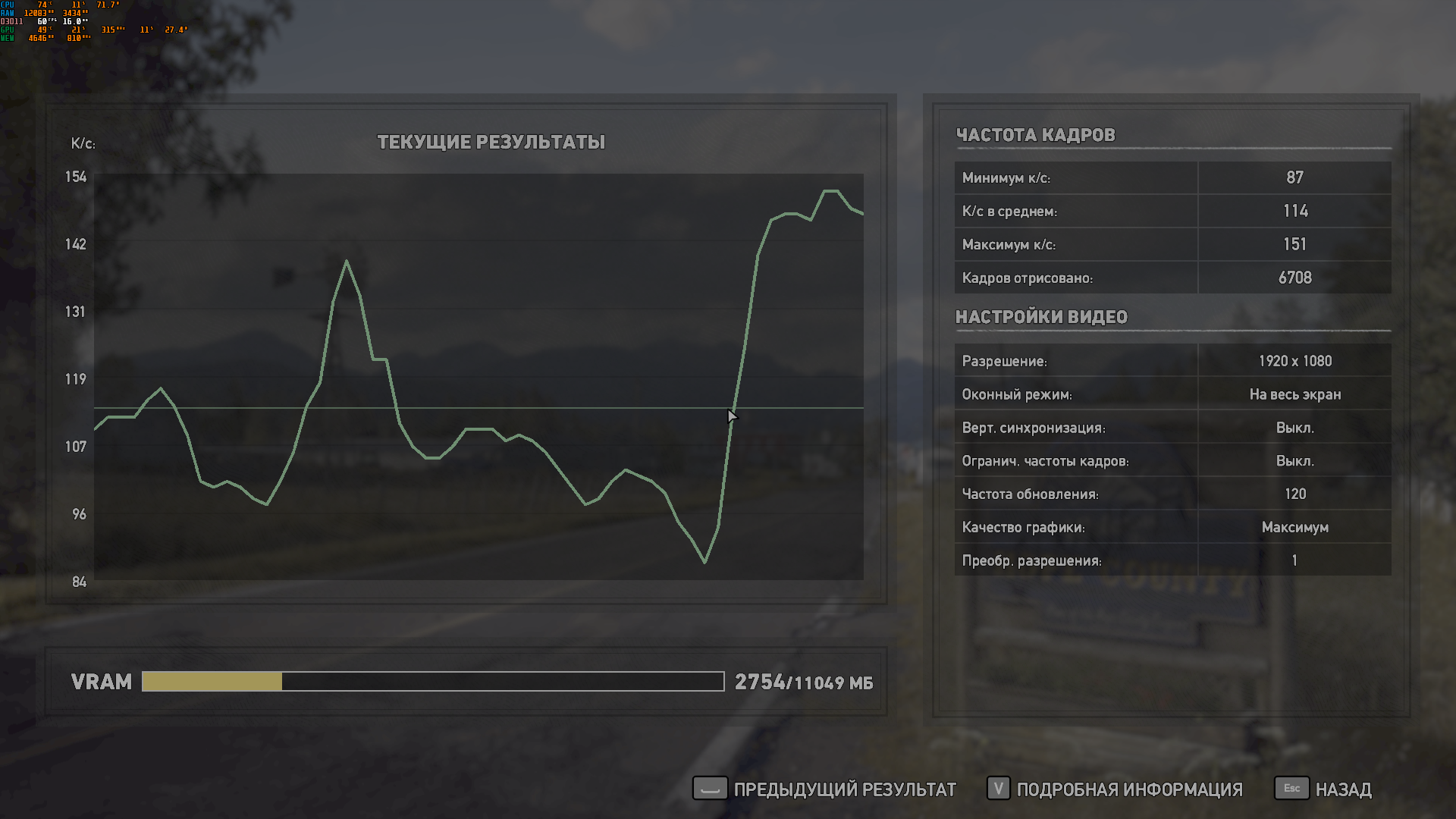
Task: Click the Огранич. частоты кадров Выкл. value
Action: (x=1294, y=461)
